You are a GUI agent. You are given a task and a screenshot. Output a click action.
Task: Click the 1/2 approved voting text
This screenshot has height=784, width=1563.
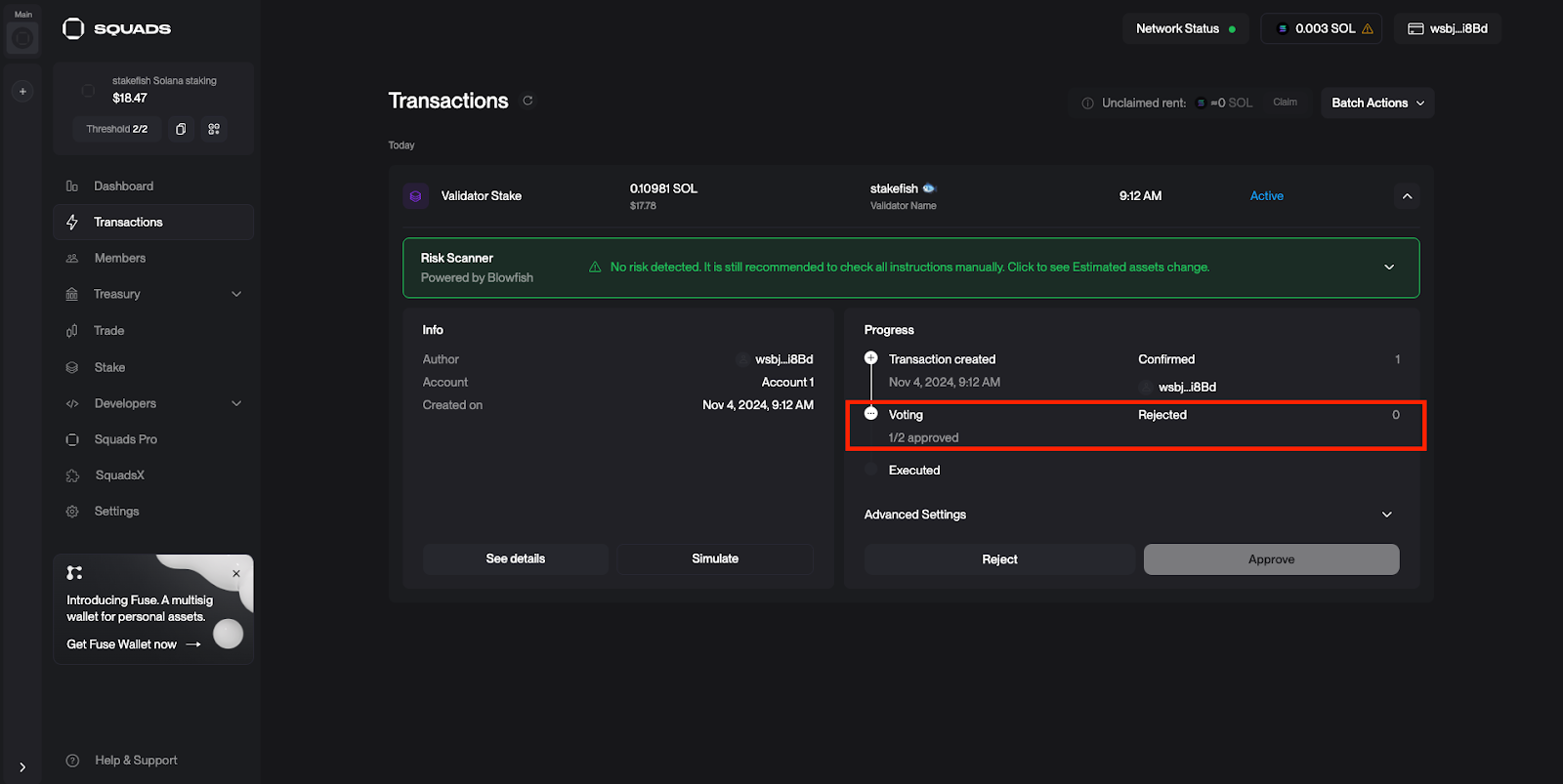[x=923, y=438]
